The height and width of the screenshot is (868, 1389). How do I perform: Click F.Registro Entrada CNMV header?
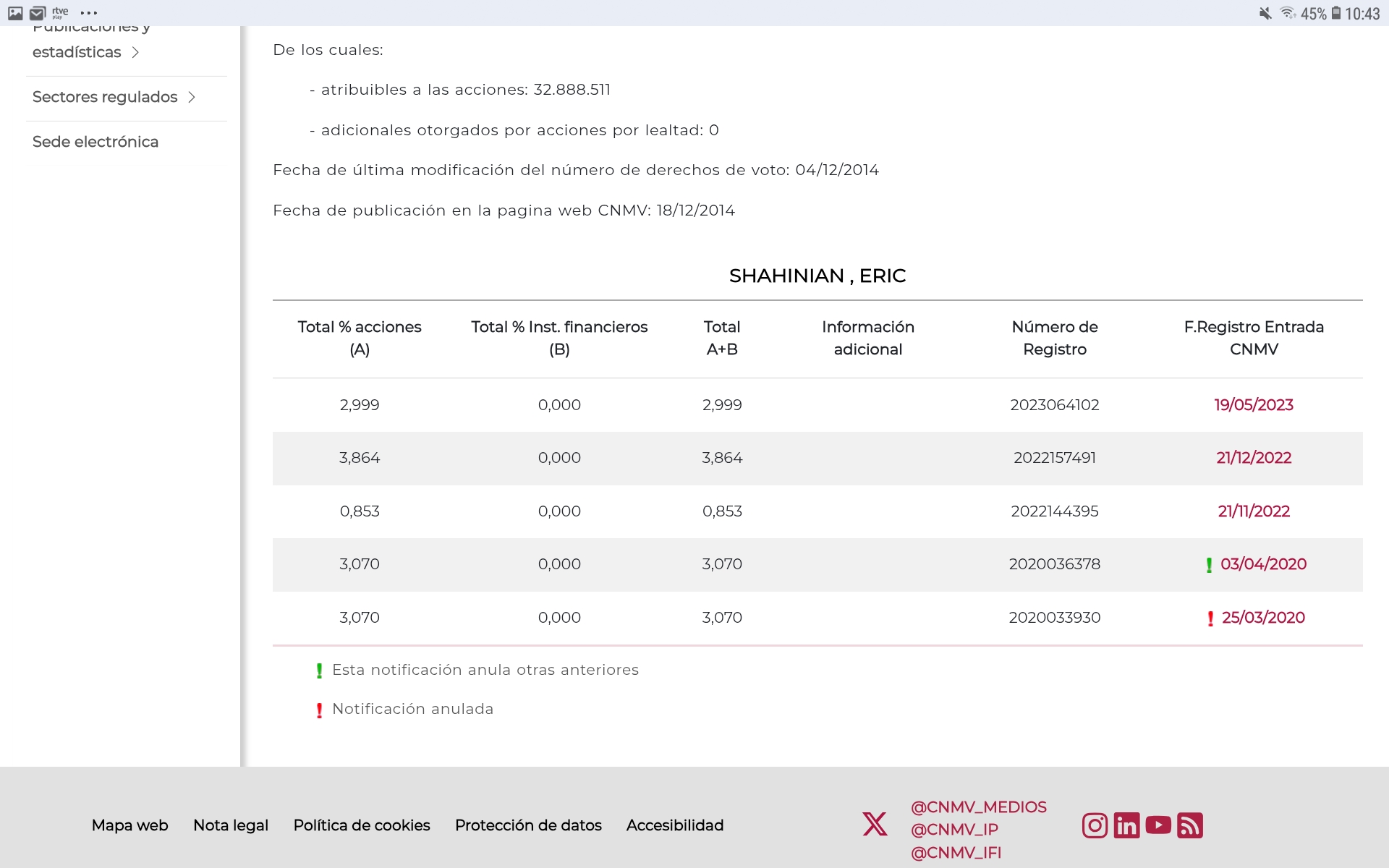coord(1254,338)
